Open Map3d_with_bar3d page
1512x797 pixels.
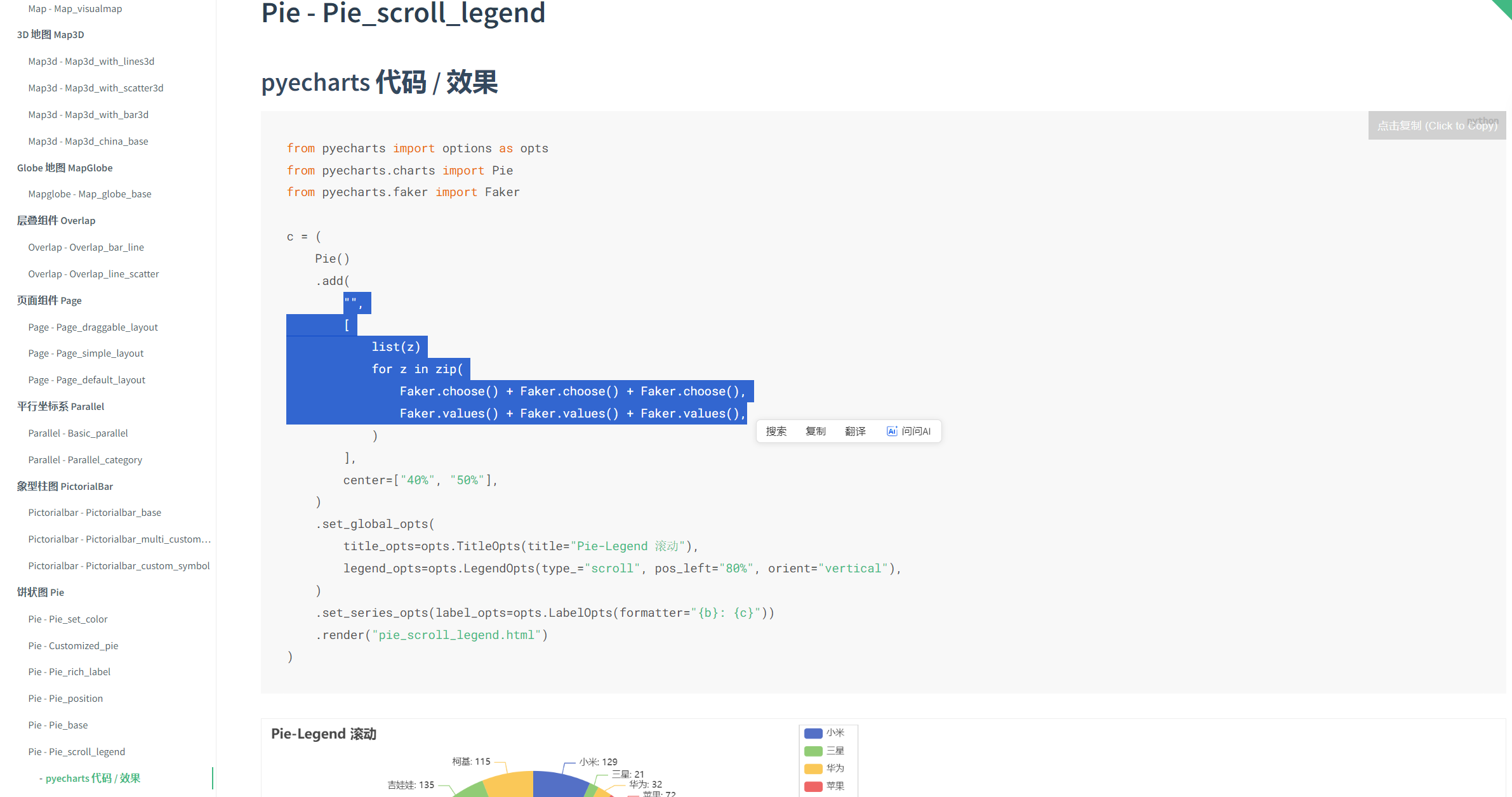tap(88, 115)
